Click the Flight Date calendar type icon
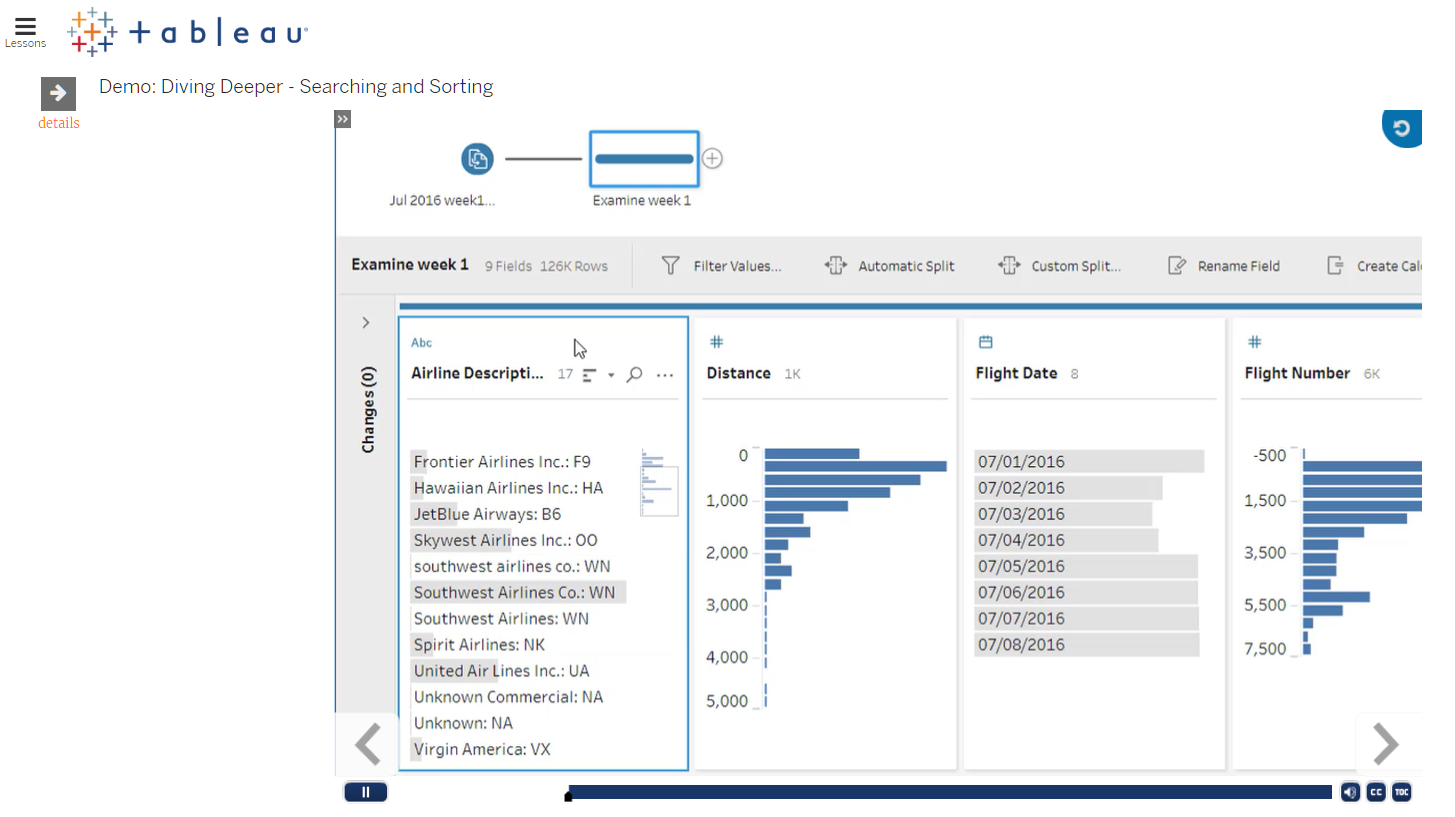1455x817 pixels. [985, 342]
